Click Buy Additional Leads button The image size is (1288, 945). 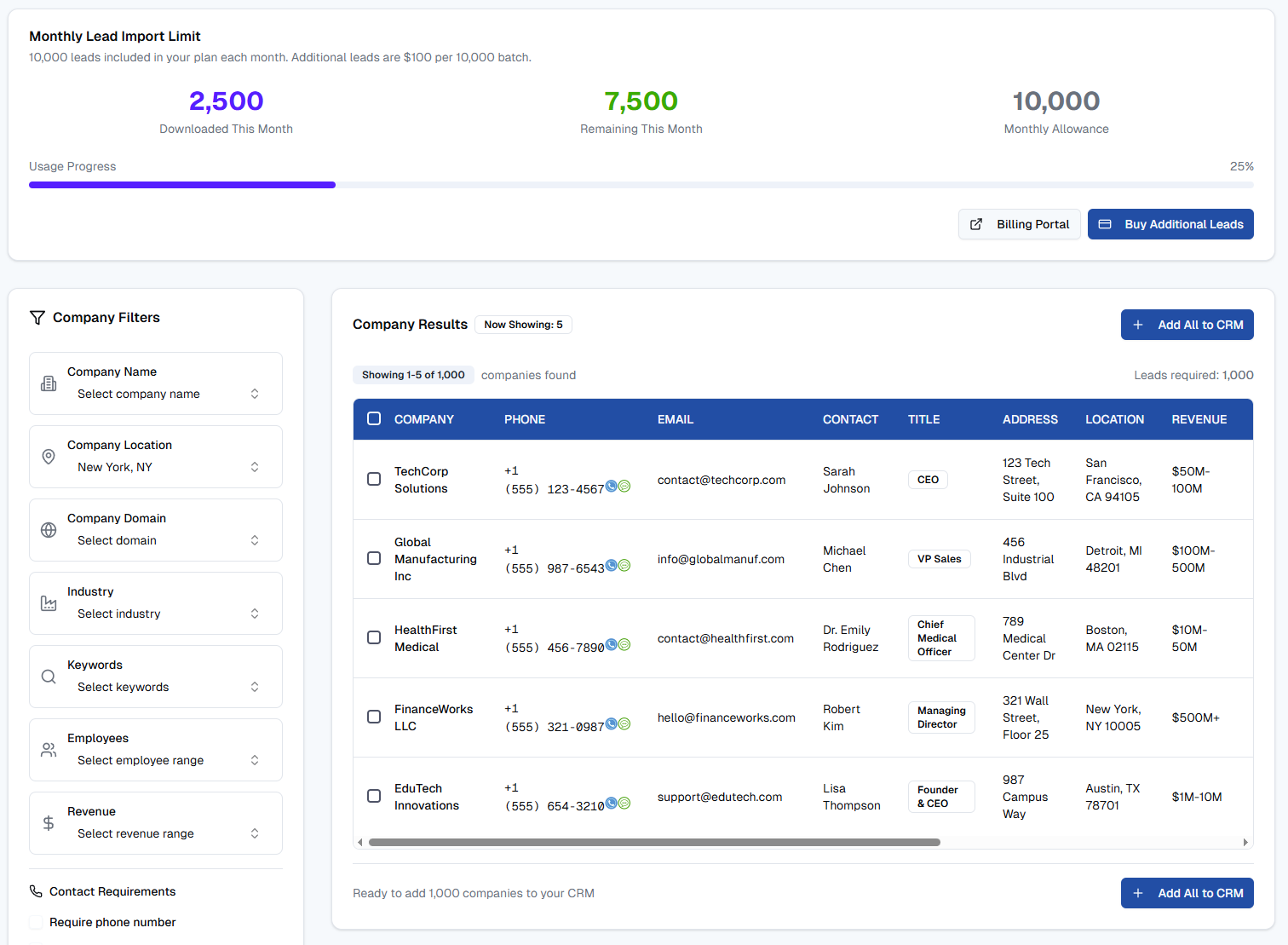click(x=1170, y=224)
